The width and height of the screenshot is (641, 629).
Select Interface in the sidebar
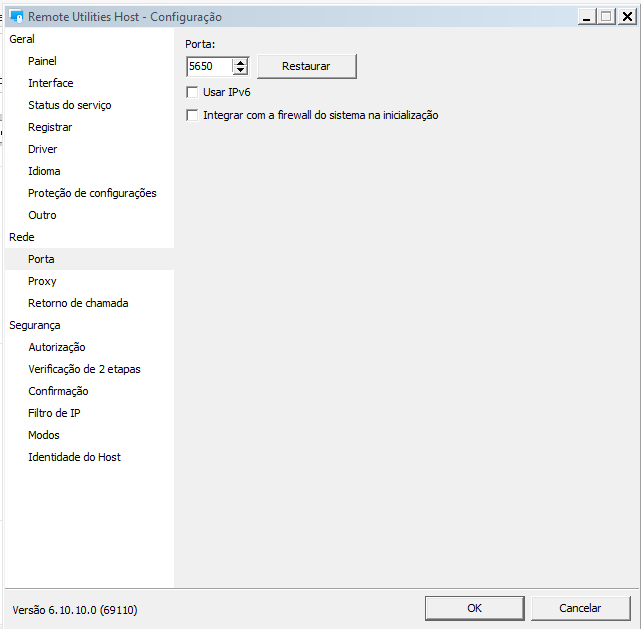click(x=50, y=83)
